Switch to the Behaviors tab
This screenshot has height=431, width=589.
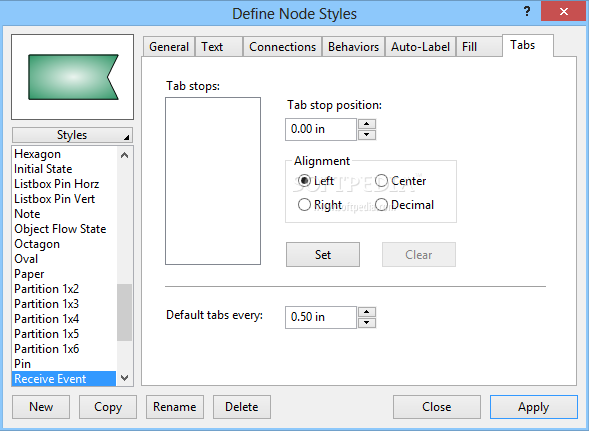[353, 47]
